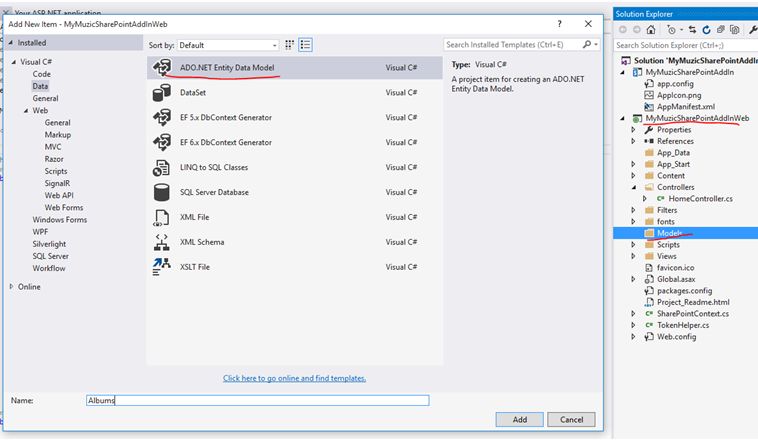Open the Sort by Default dropdown
The image size is (758, 441).
228,45
